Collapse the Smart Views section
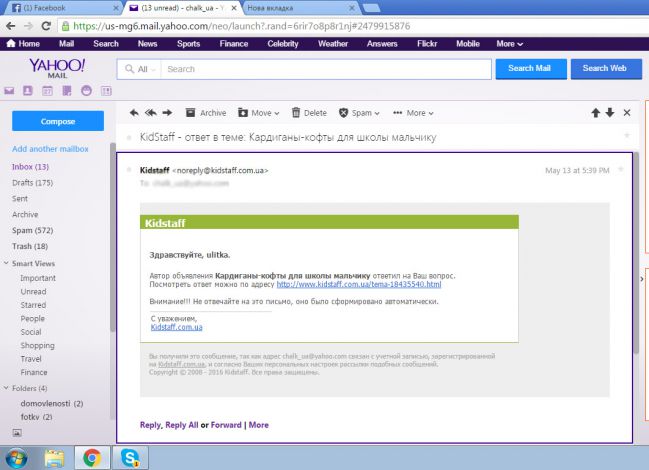This screenshot has width=649, height=470. click(6, 263)
